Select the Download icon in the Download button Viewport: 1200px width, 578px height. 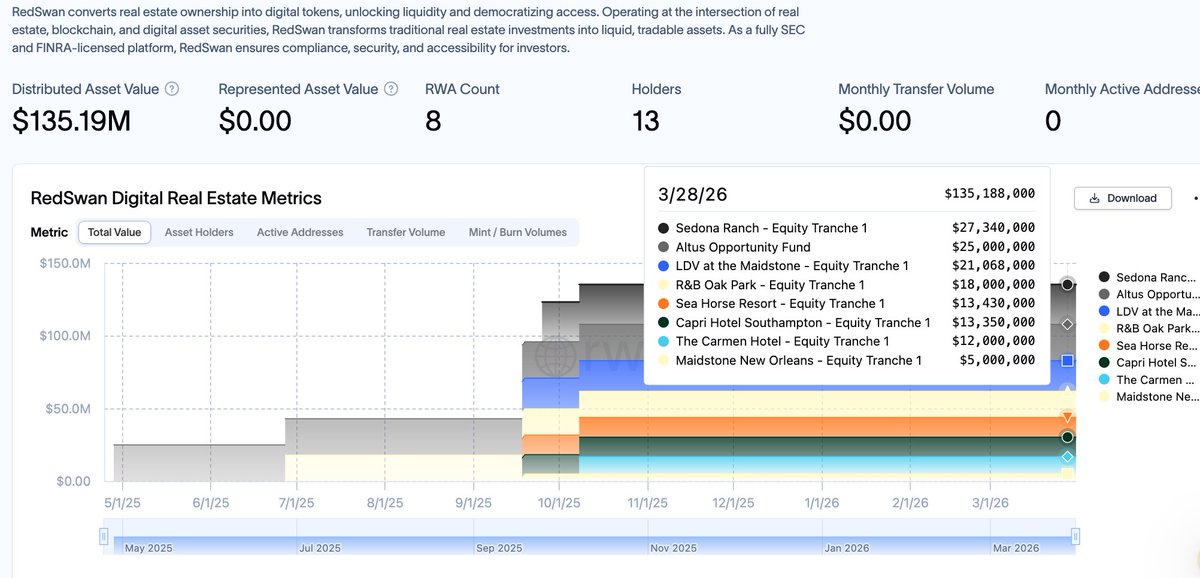point(1094,198)
